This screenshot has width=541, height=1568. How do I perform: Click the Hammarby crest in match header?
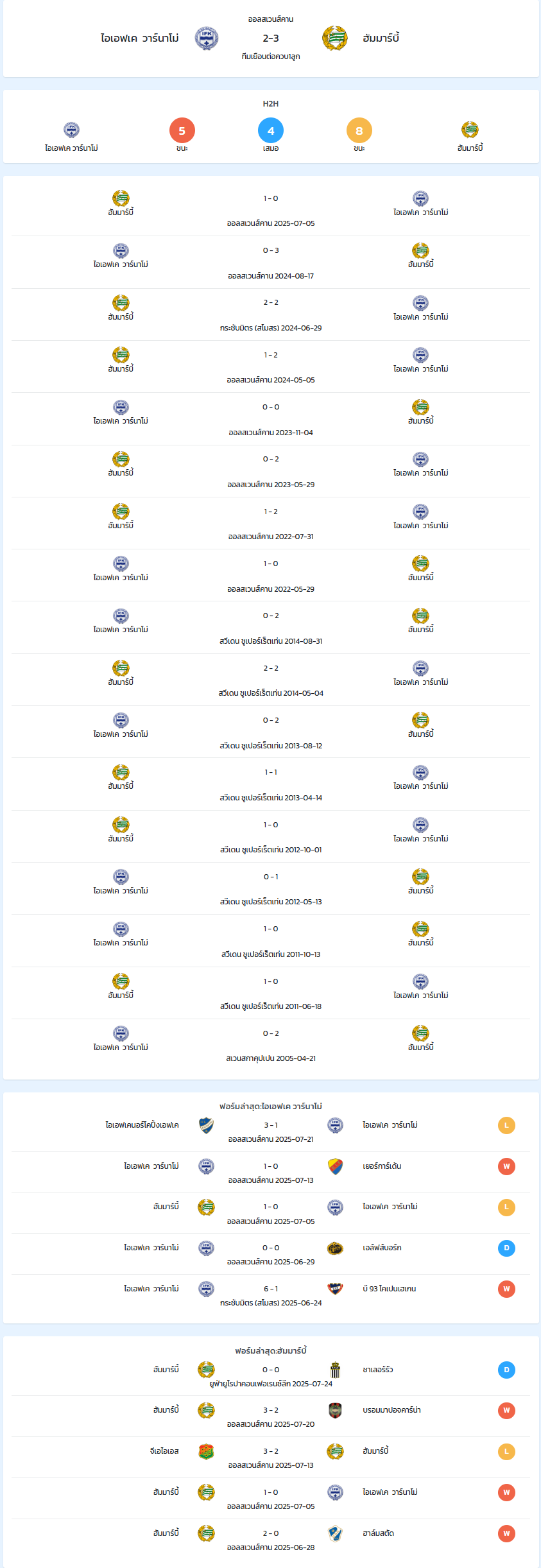pos(335,39)
